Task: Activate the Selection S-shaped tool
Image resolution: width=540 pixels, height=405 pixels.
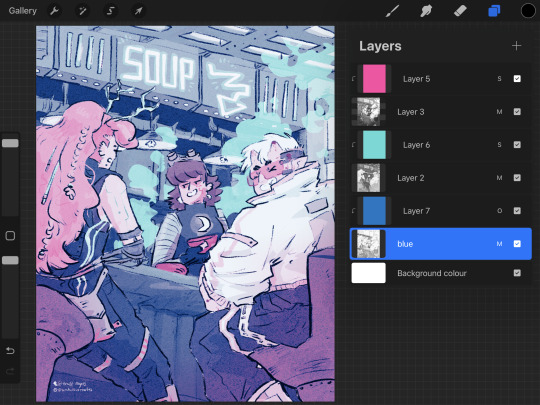Action: click(x=111, y=11)
